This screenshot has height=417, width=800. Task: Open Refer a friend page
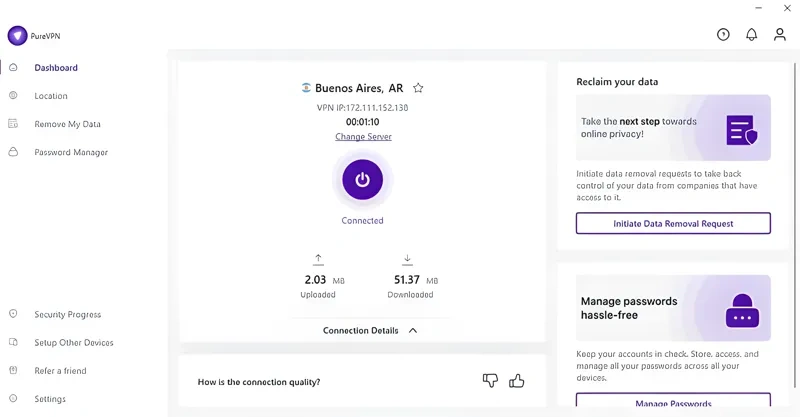[60, 370]
